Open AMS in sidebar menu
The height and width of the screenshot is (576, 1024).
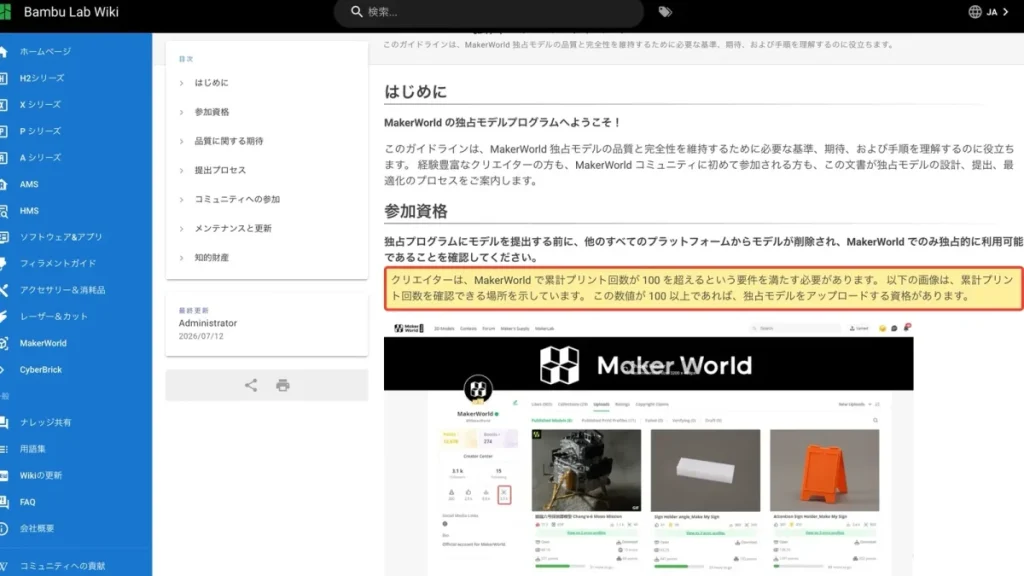click(x=29, y=184)
